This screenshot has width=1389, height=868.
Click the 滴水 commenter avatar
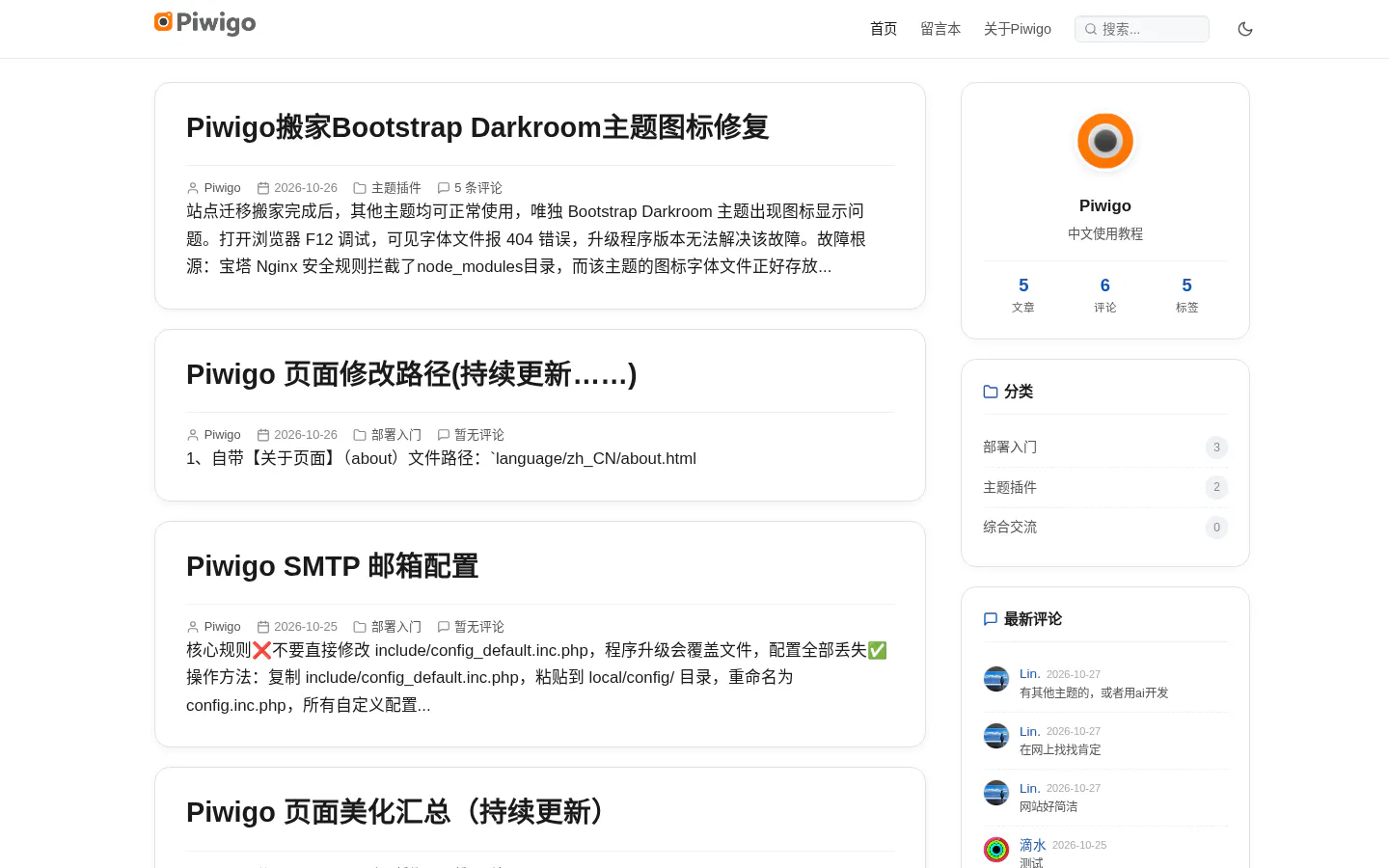996,849
